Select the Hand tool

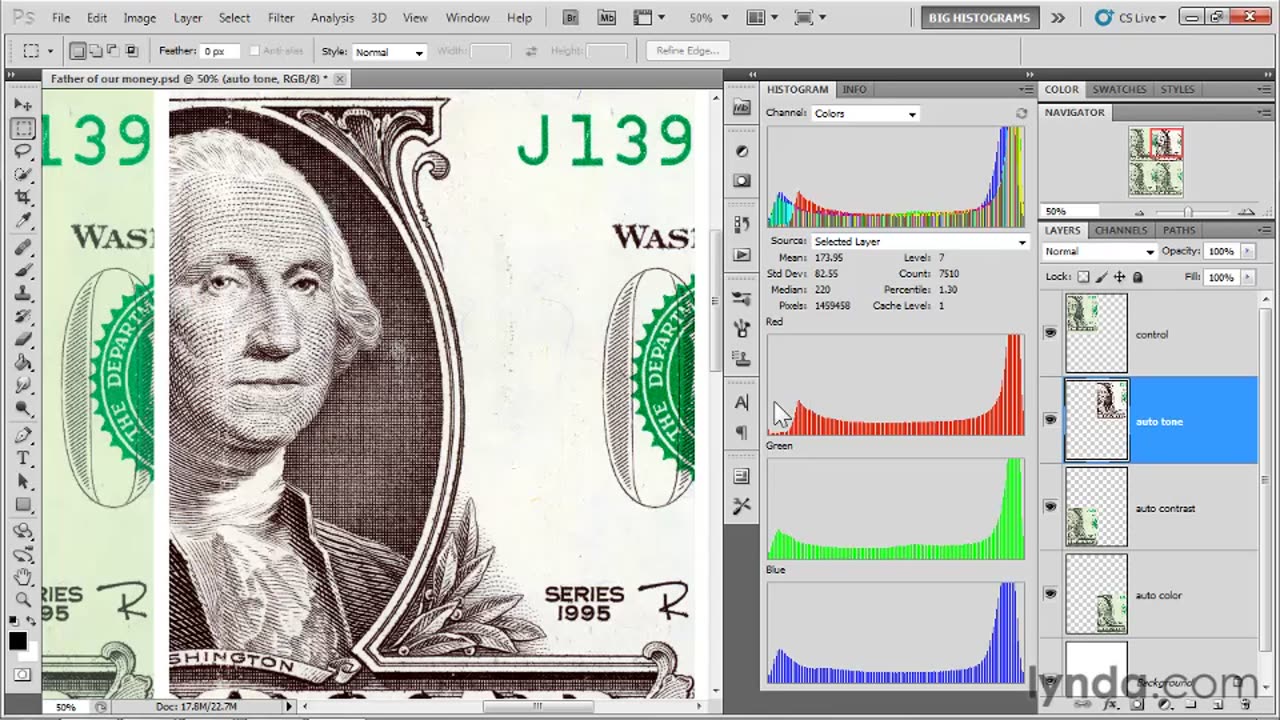coord(23,577)
